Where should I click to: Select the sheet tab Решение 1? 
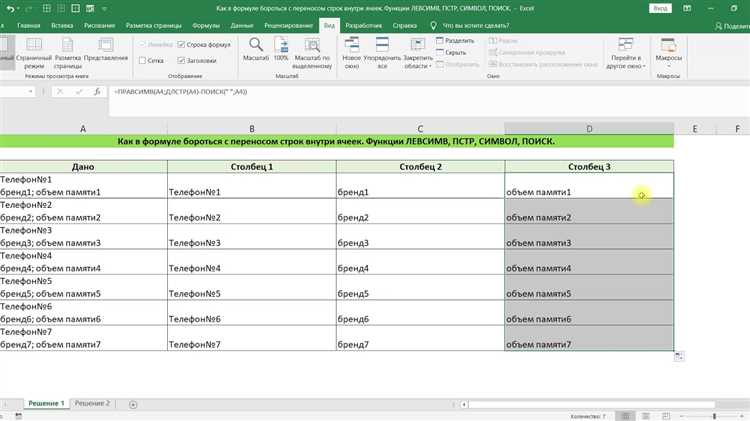pos(46,404)
